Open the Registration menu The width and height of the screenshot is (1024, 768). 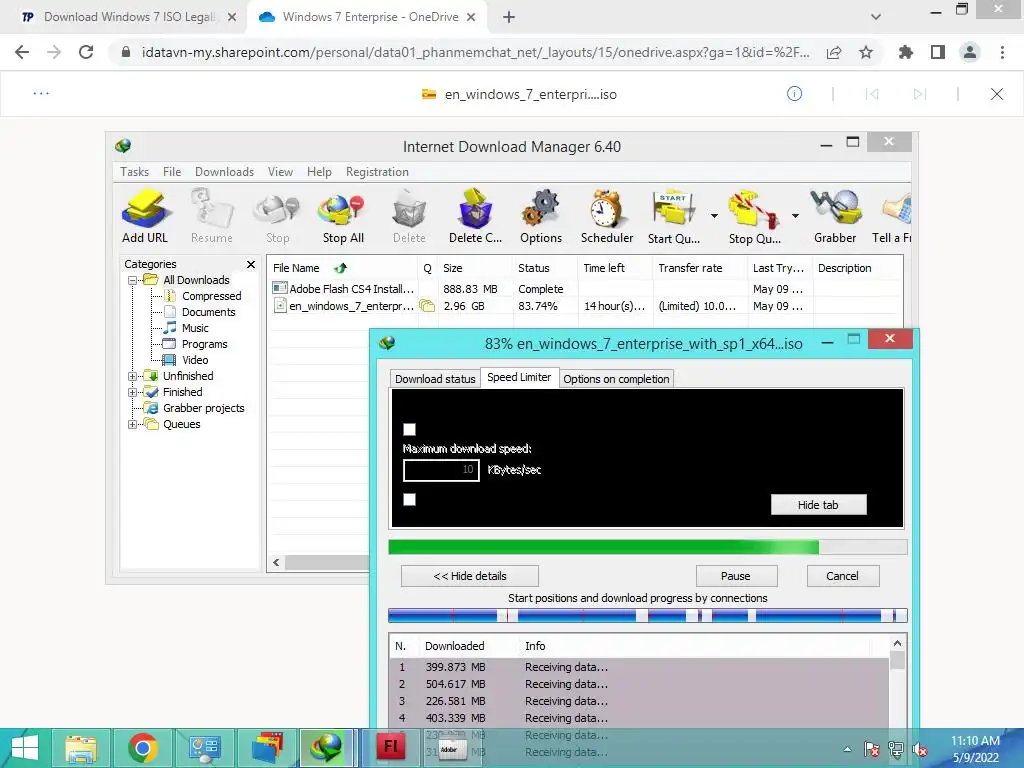(377, 172)
